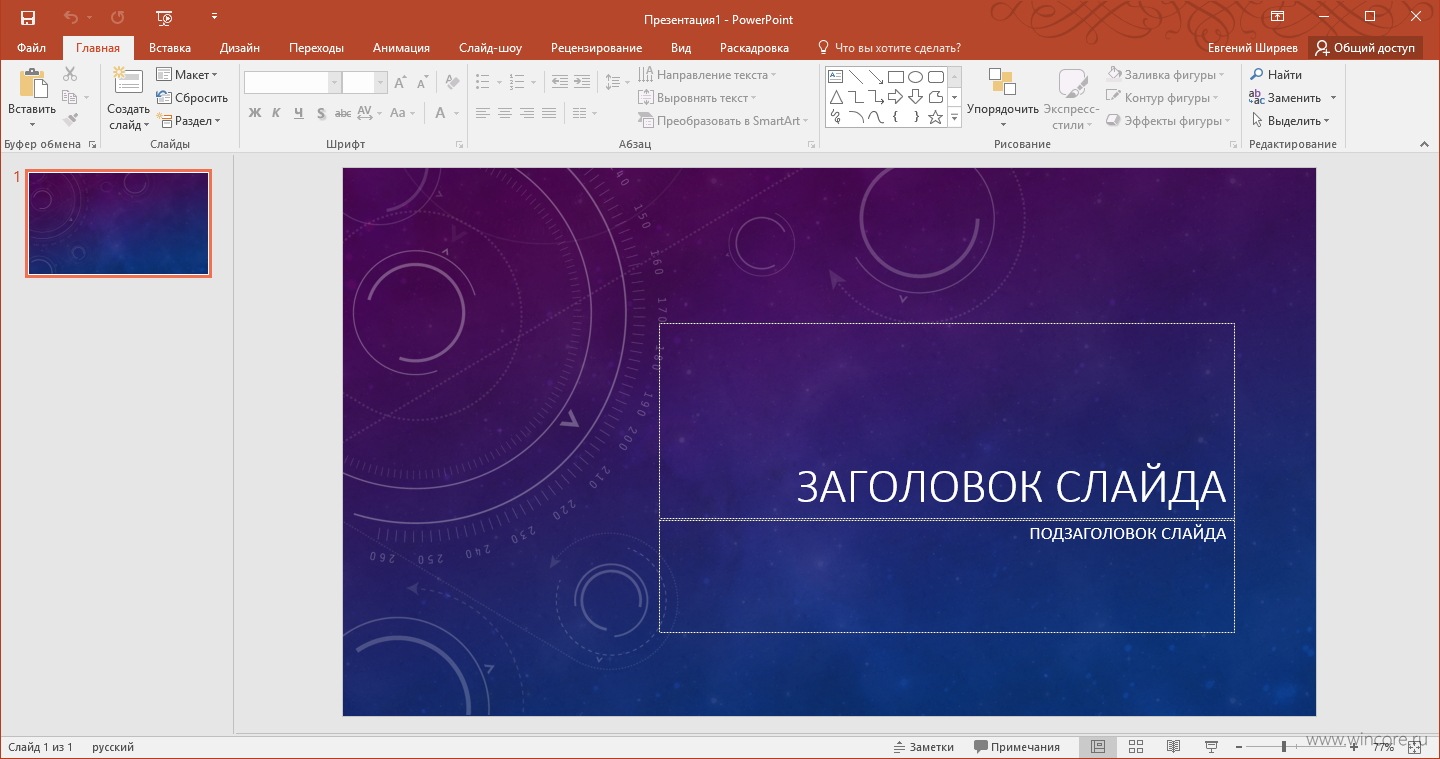
Task: Click the Save icon in quick access toolbar
Action: point(28,17)
